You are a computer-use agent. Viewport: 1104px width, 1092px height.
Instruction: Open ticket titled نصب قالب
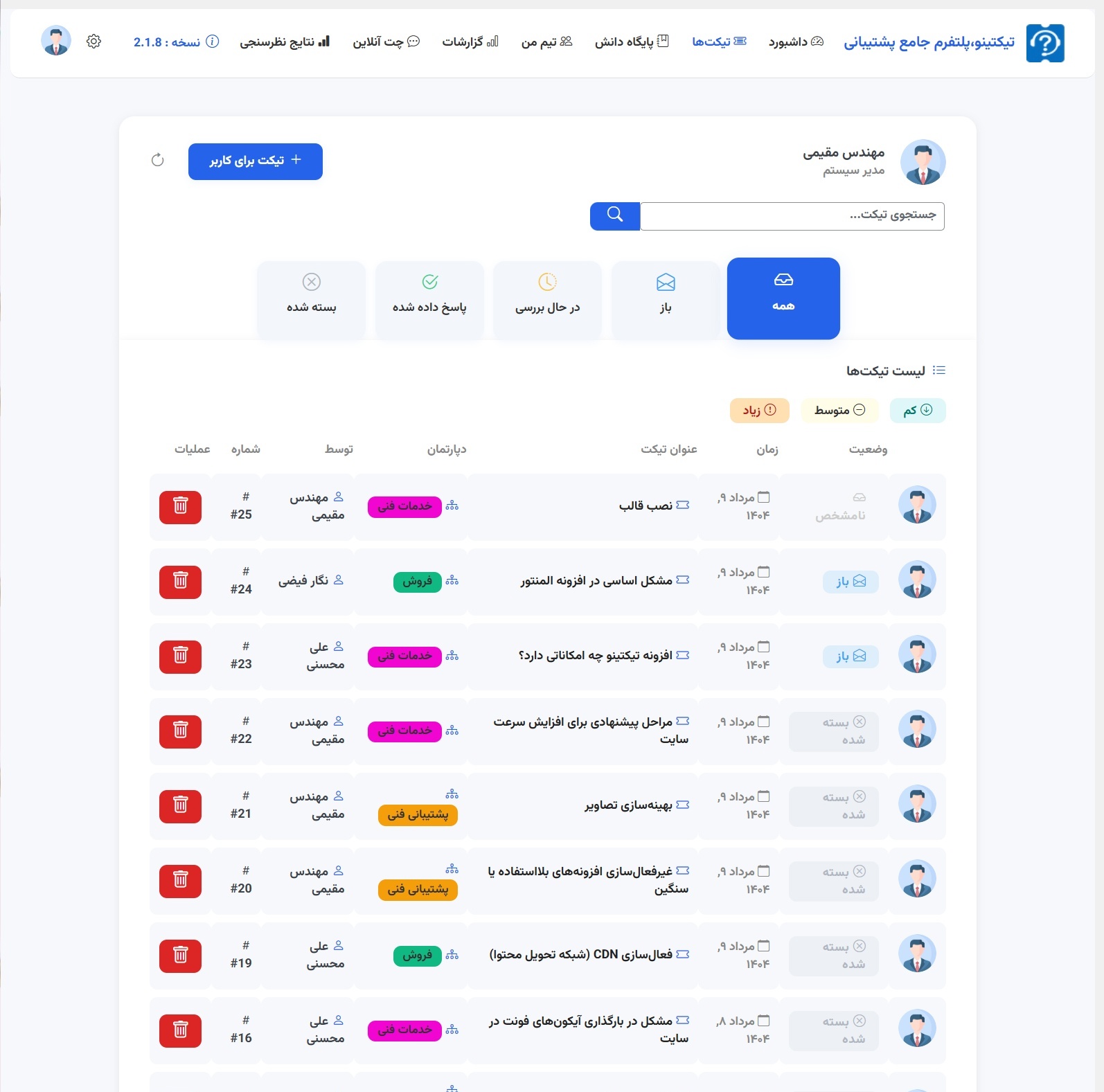tap(646, 506)
